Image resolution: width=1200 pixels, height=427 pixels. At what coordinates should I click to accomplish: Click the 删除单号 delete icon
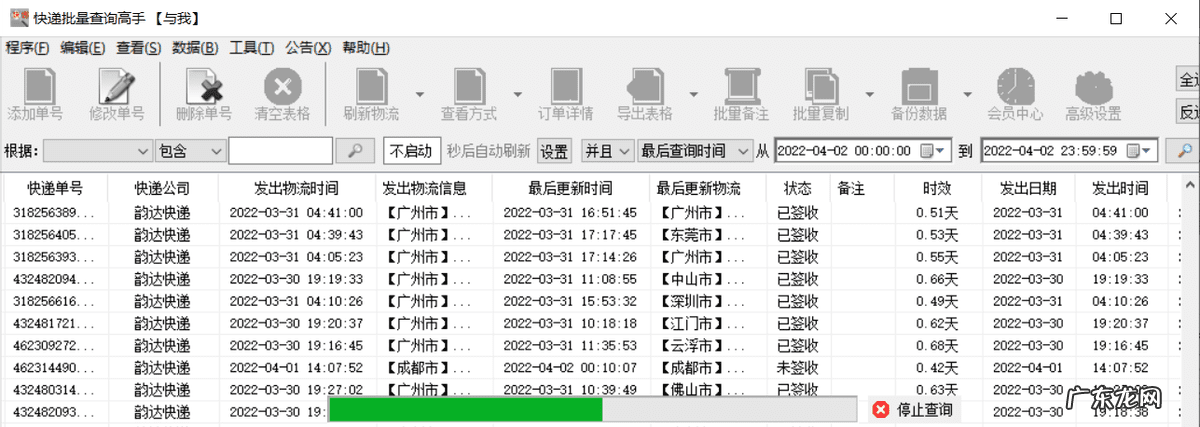[204, 85]
